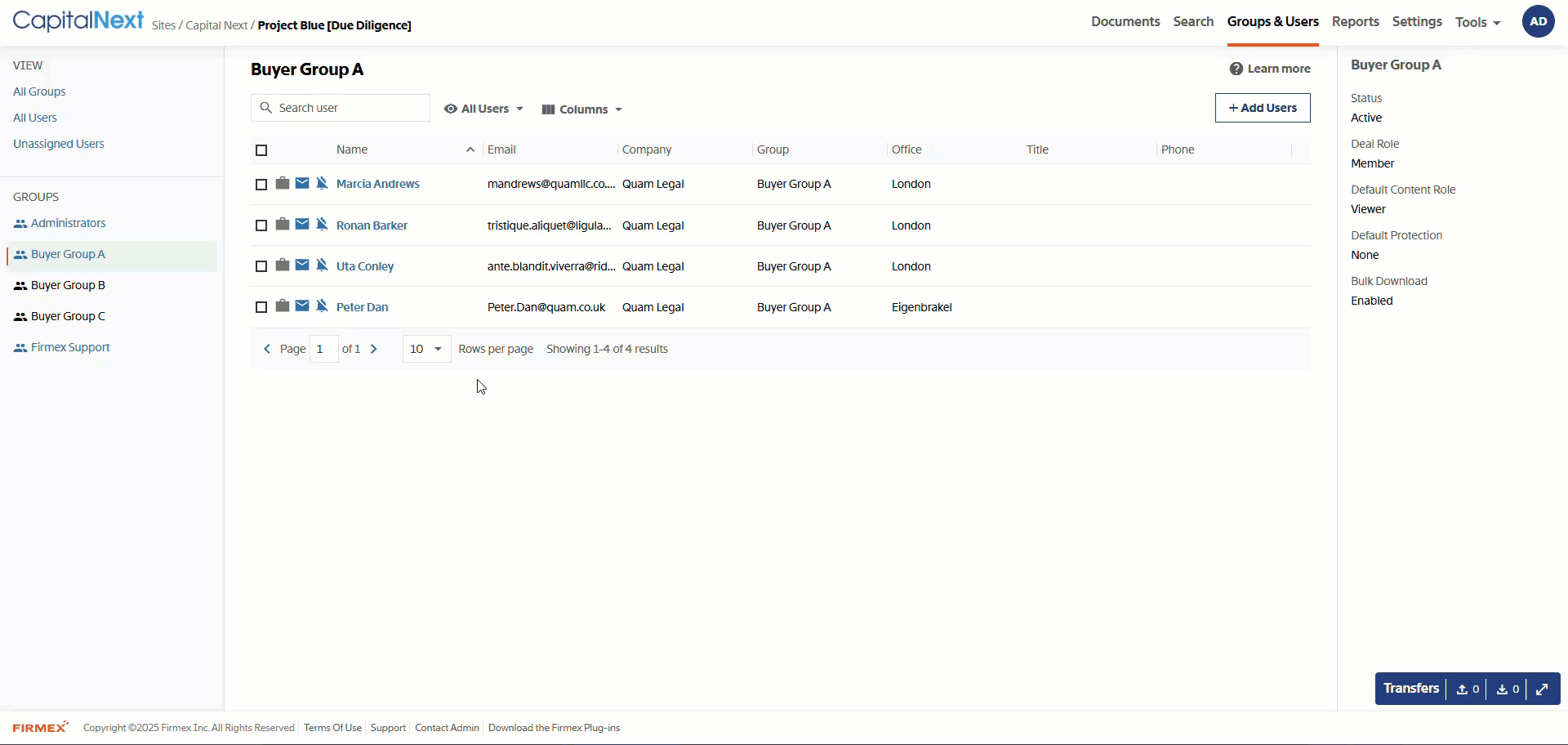Open the rows per page dropdown
This screenshot has height=745, width=1568.
(426, 349)
